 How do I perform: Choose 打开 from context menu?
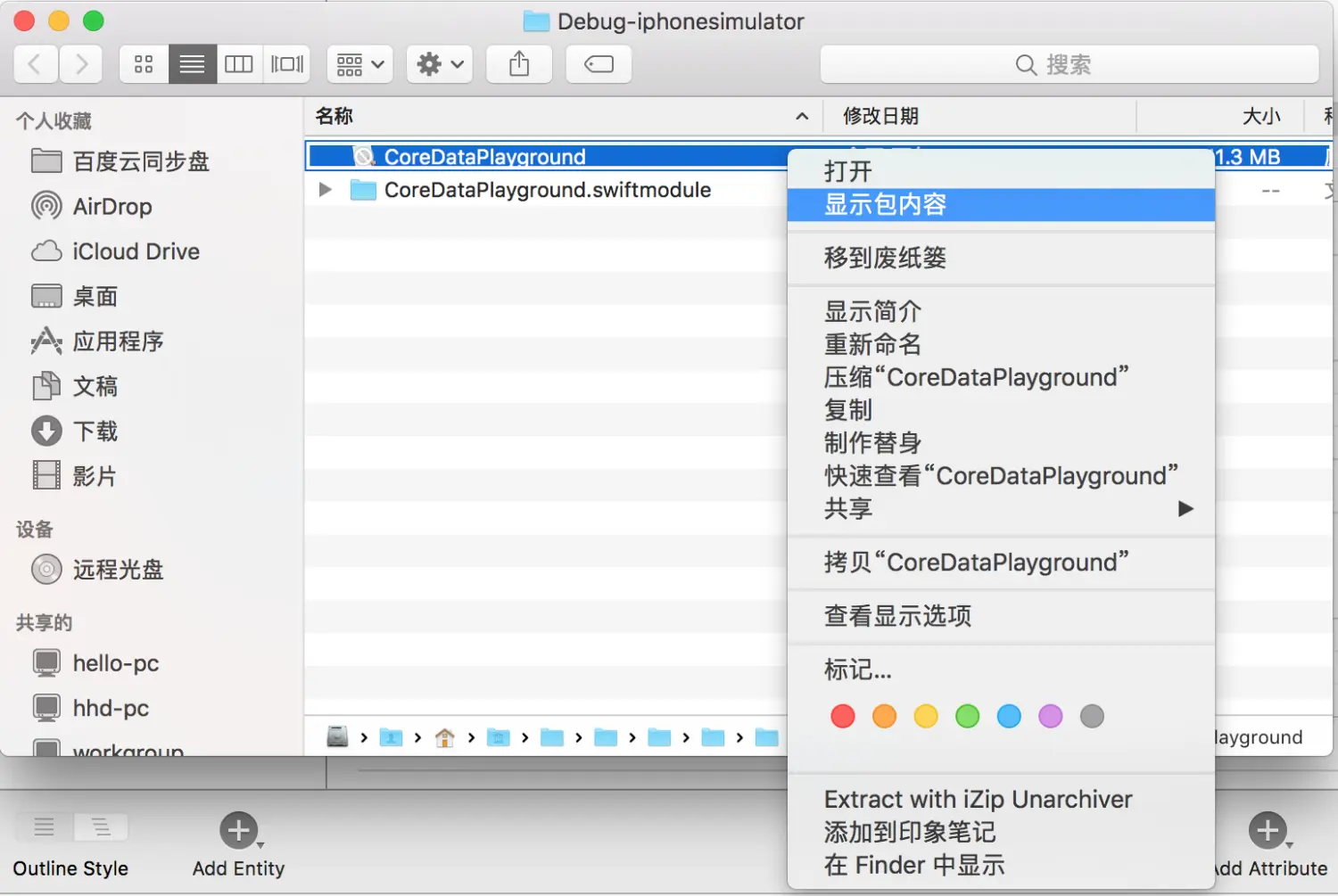point(1001,171)
